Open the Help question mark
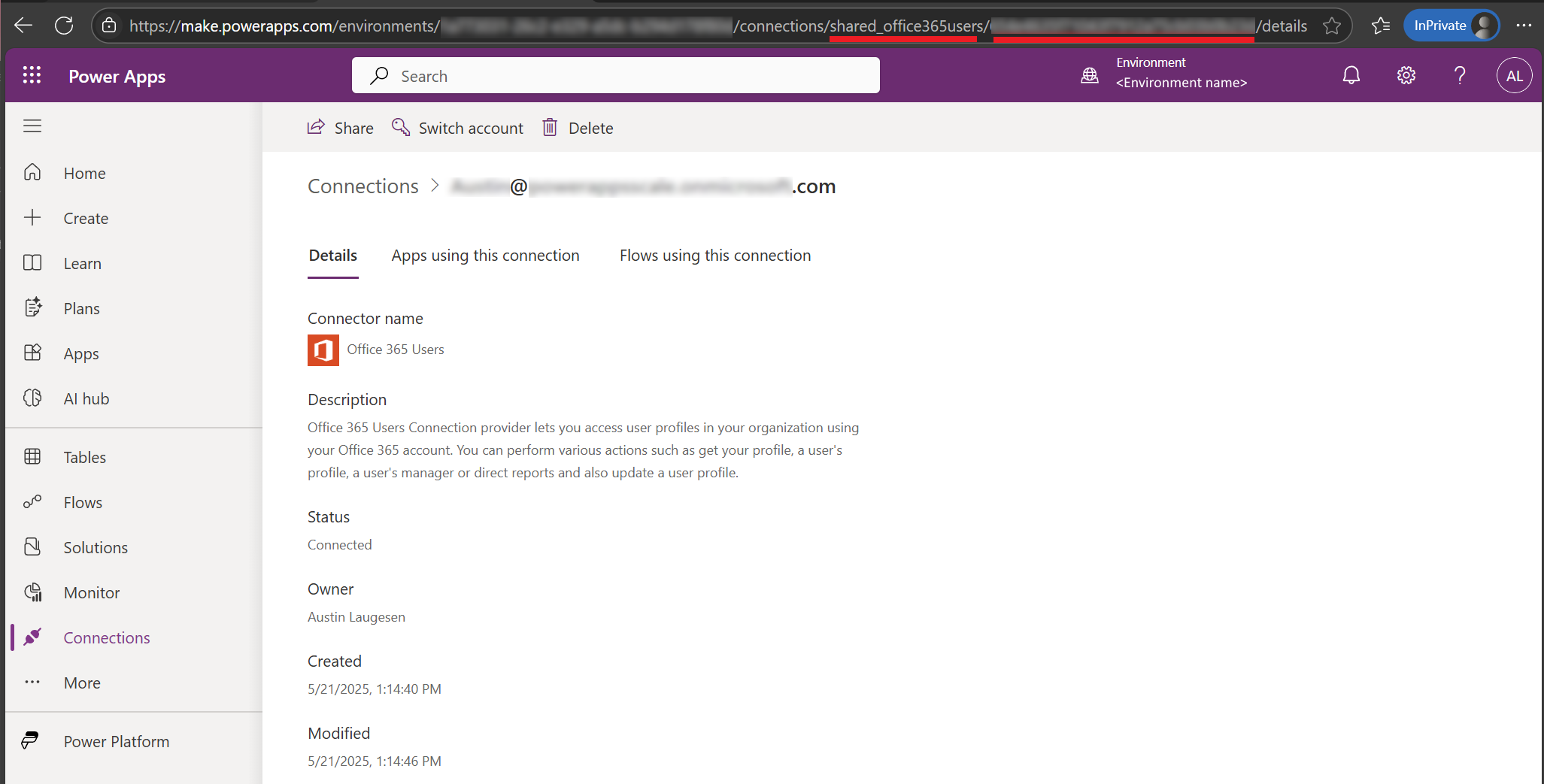1544x784 pixels. [x=1460, y=75]
